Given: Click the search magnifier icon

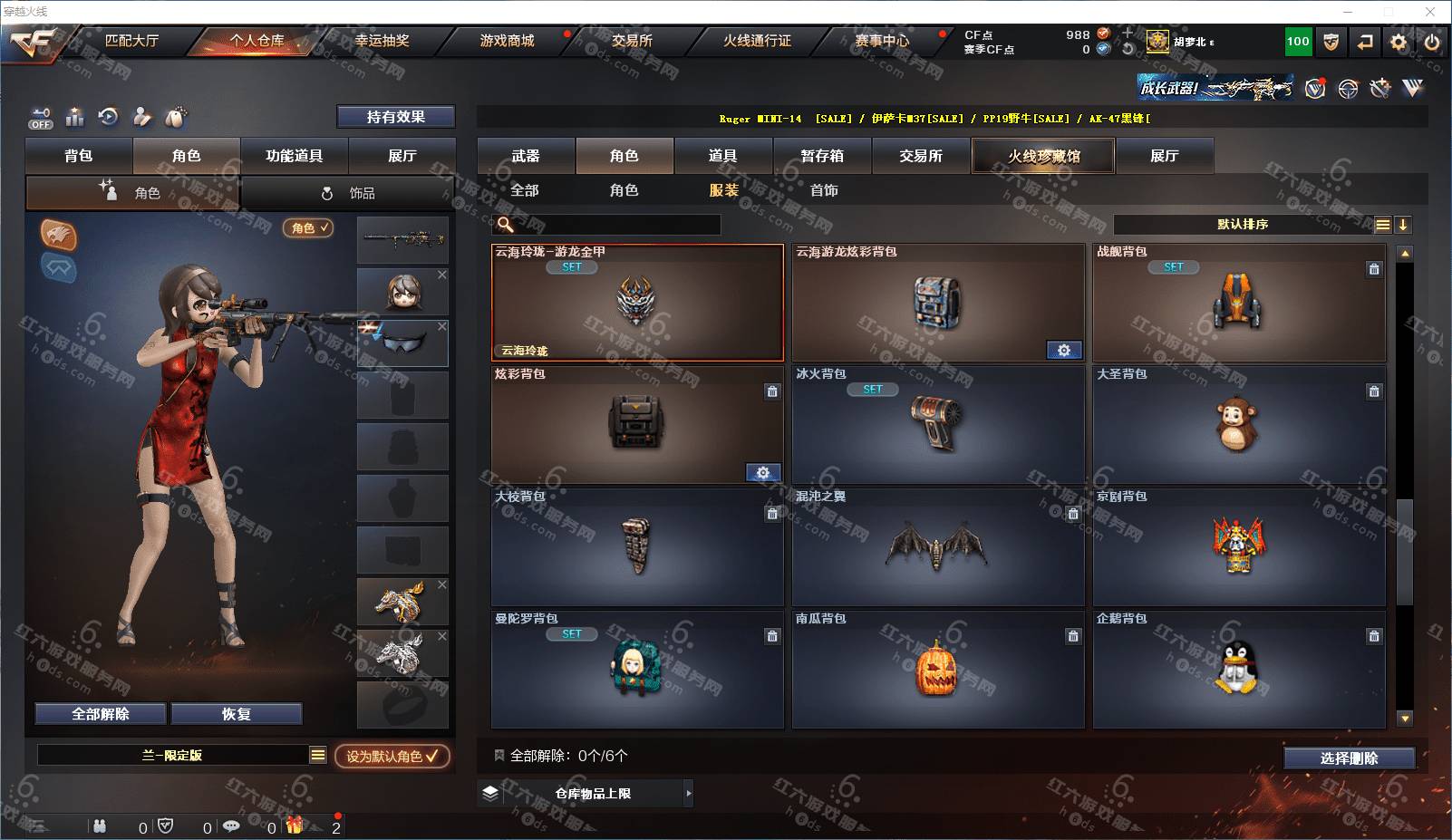Looking at the screenshot, I should pos(506,224).
